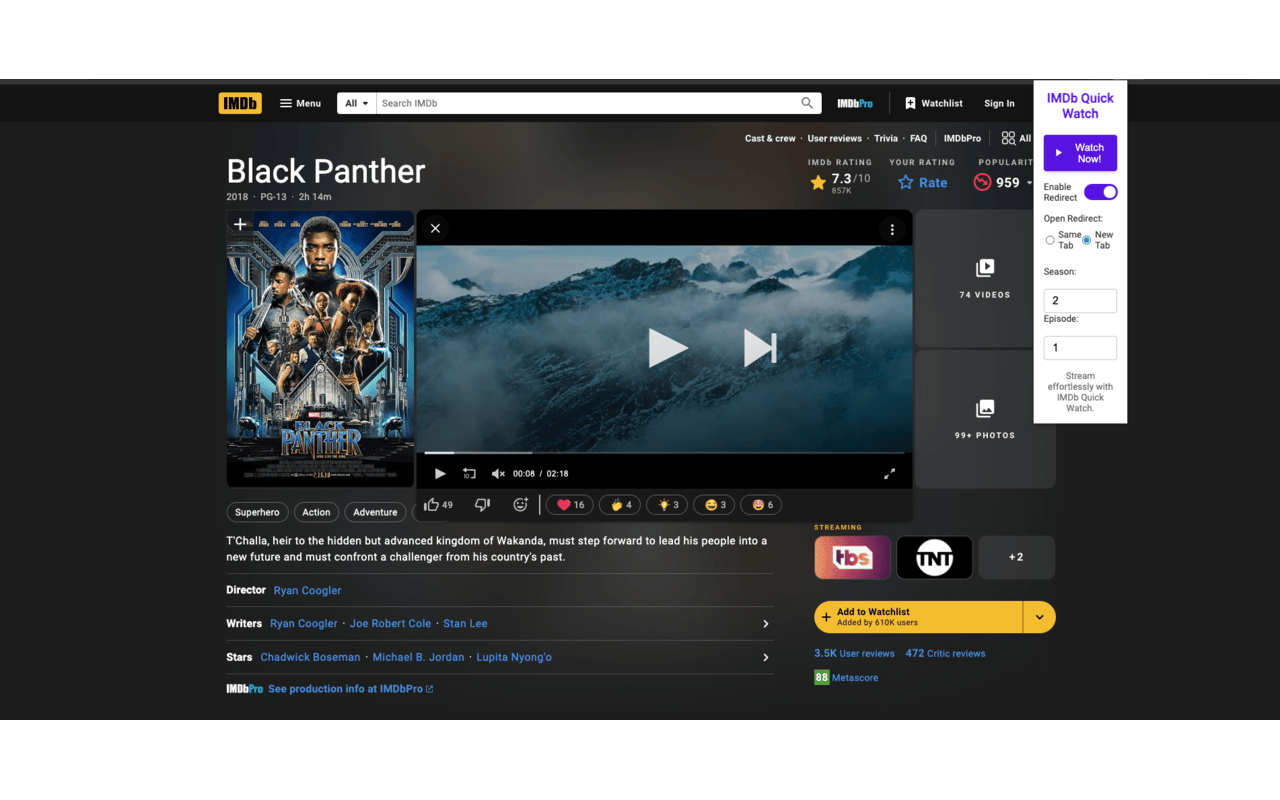Screen dimensions: 1280x800
Task: Rate the movie with blue star
Action: pos(922,182)
